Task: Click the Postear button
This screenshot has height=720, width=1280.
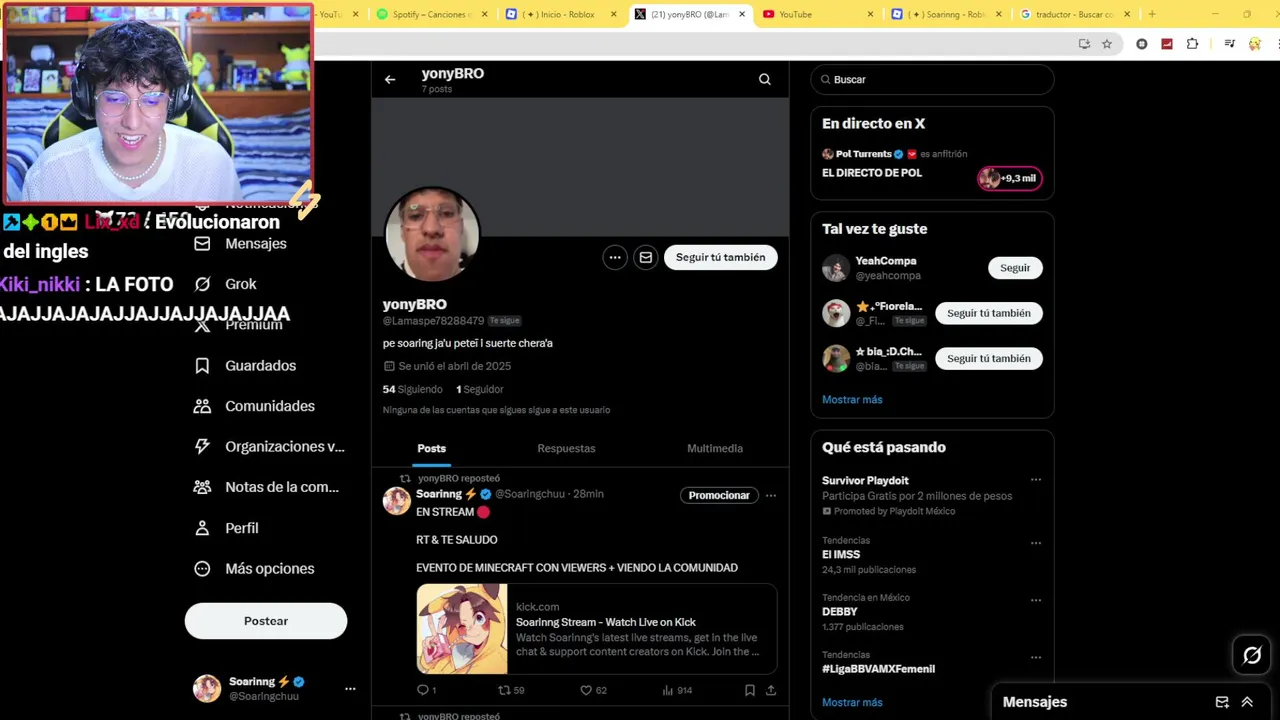Action: 266,621
